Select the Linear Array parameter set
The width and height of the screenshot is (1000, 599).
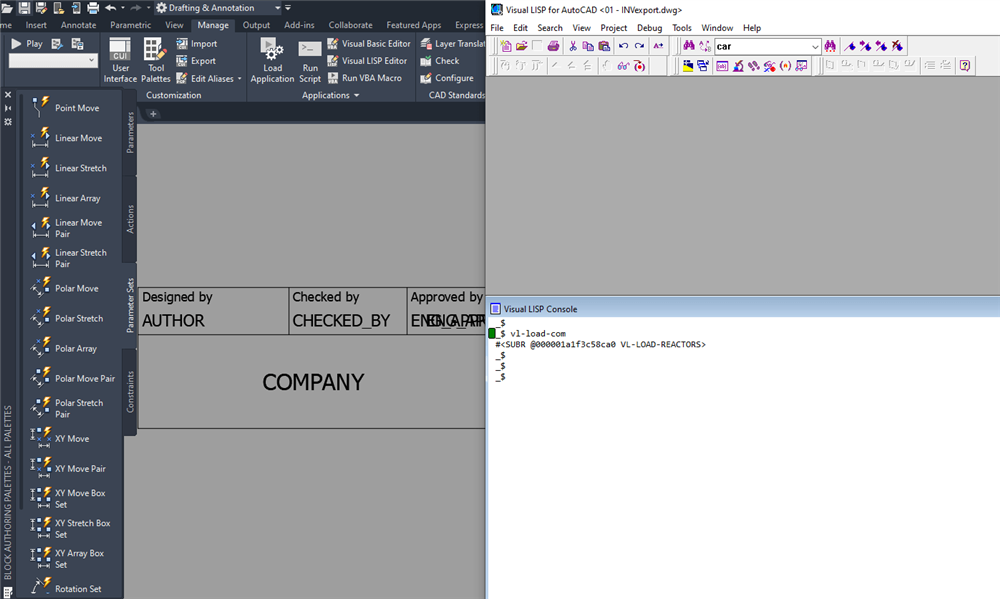coord(66,198)
